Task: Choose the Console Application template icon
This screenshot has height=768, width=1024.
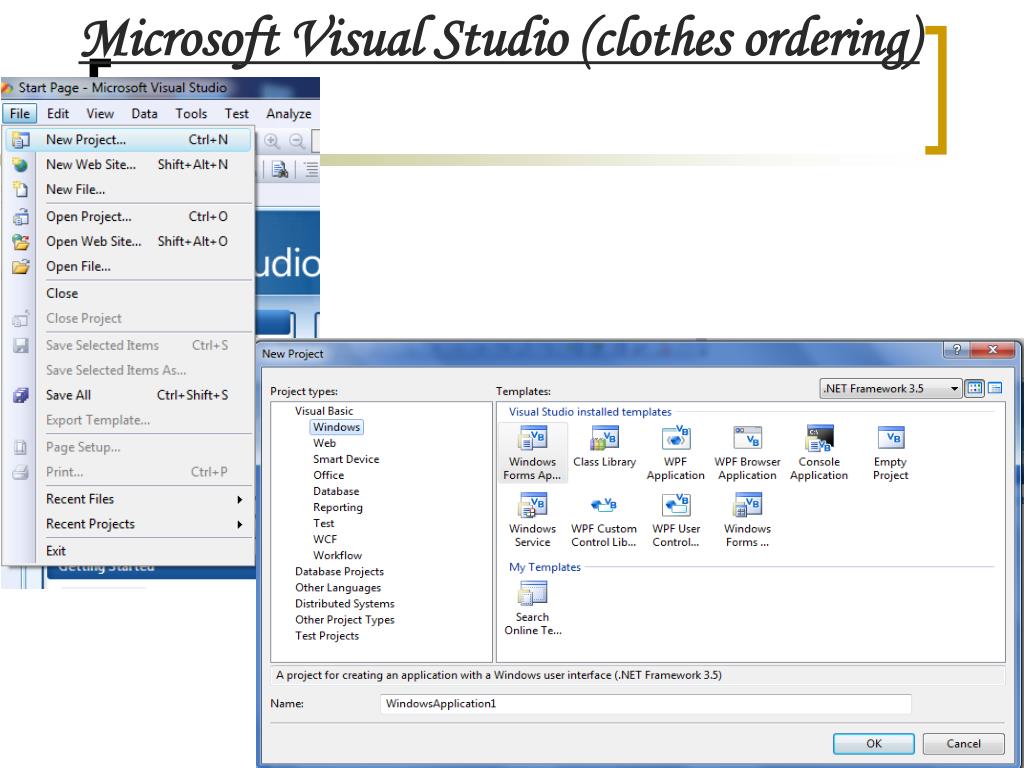Action: click(819, 438)
